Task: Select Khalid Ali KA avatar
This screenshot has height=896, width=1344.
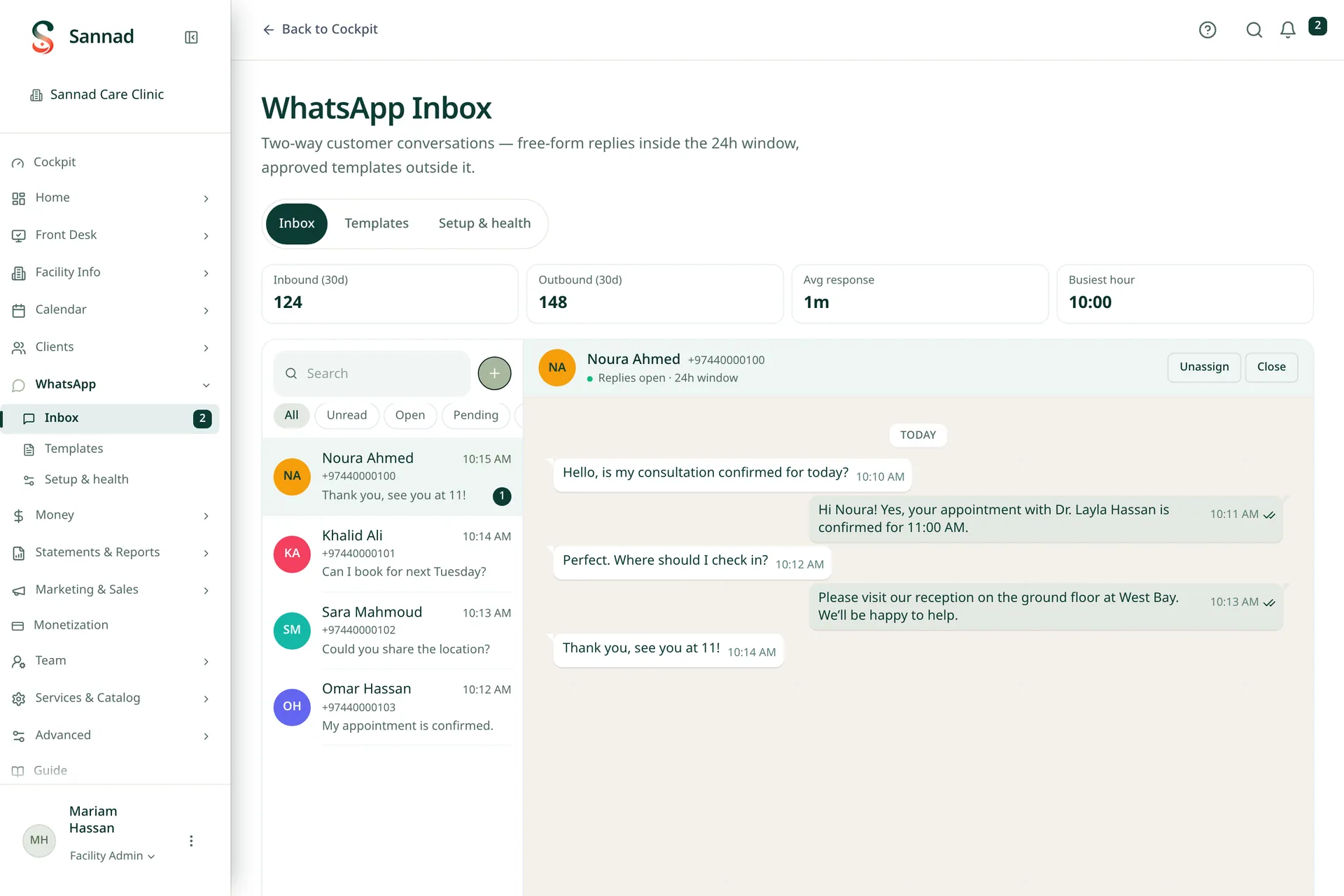Action: [292, 554]
